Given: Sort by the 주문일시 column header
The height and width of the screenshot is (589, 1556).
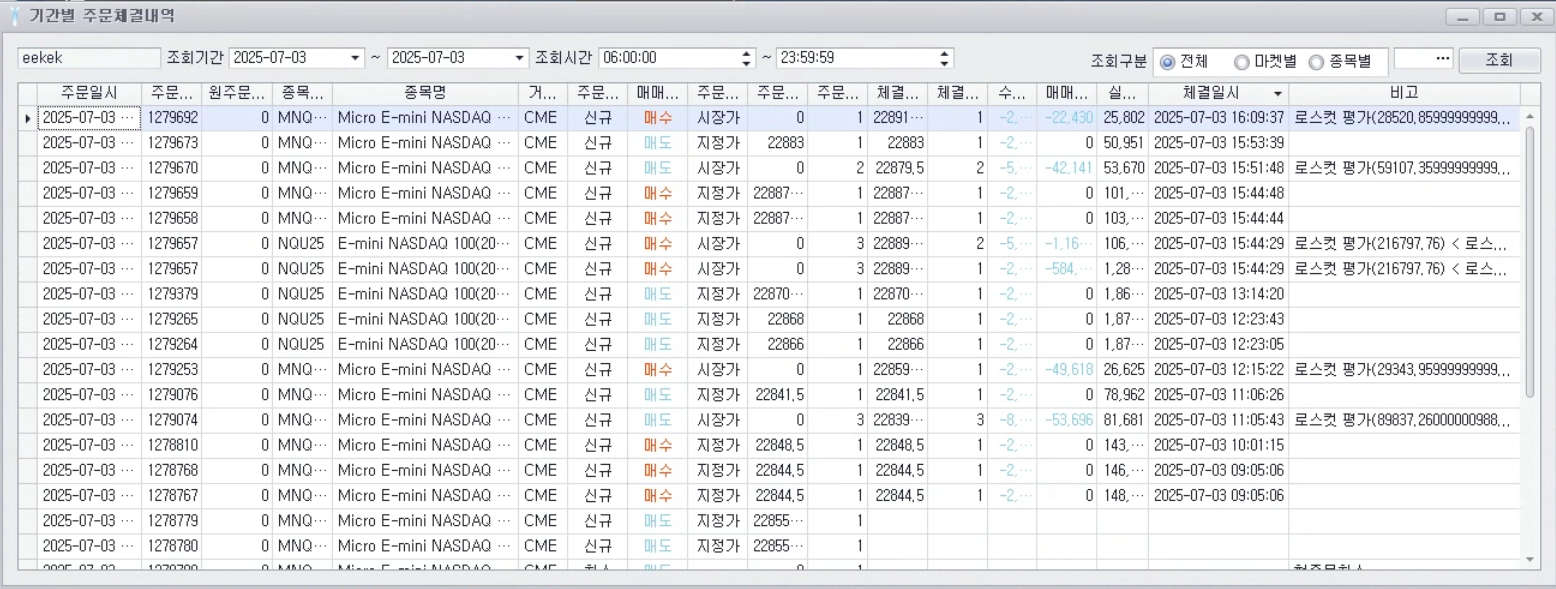Looking at the screenshot, I should (89, 93).
